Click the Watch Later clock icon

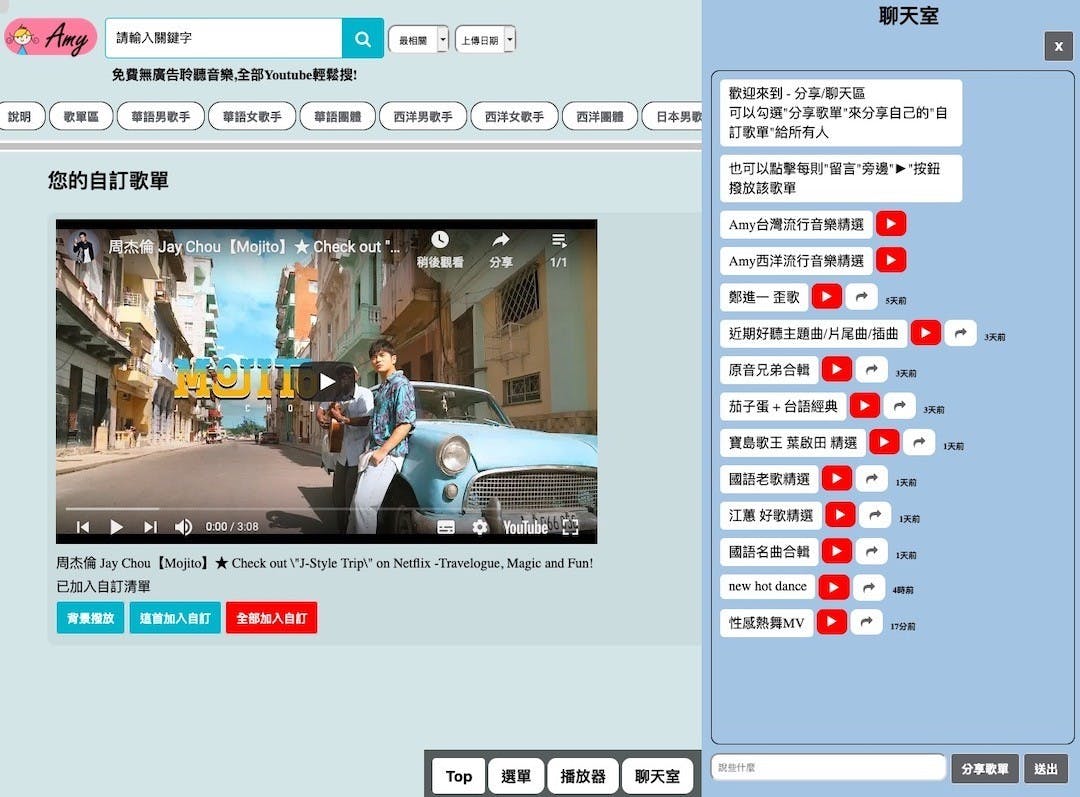pyautogui.click(x=439, y=241)
